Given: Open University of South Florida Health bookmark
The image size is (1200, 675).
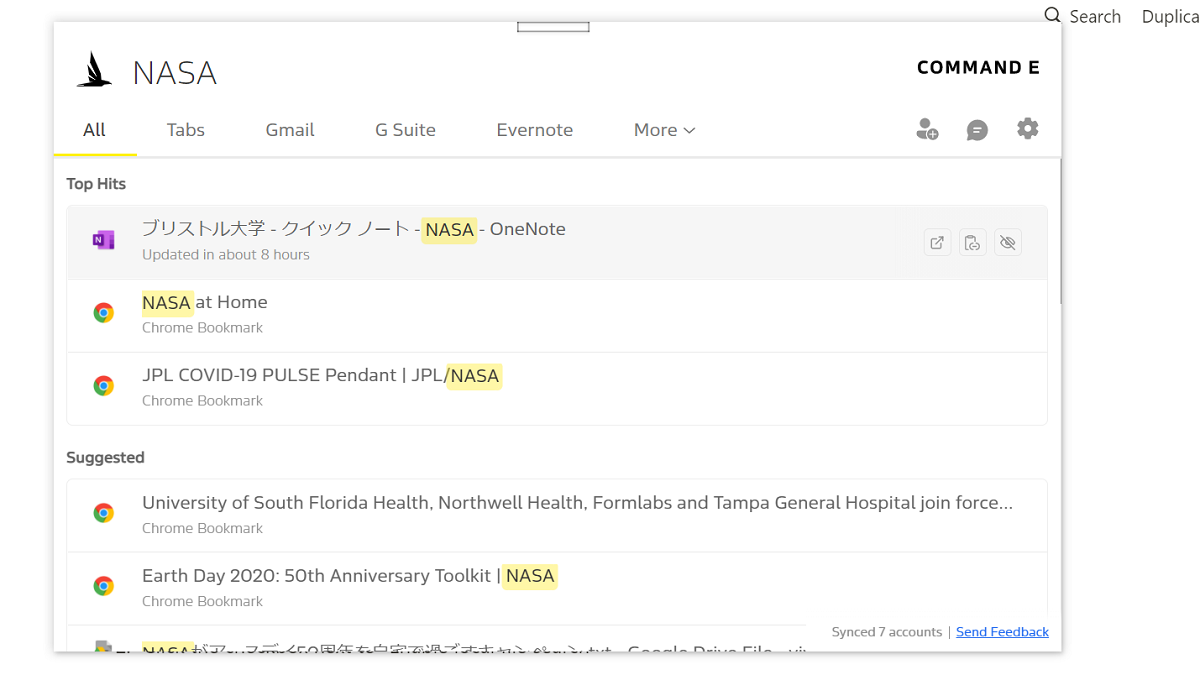Looking at the screenshot, I should 557,516.
